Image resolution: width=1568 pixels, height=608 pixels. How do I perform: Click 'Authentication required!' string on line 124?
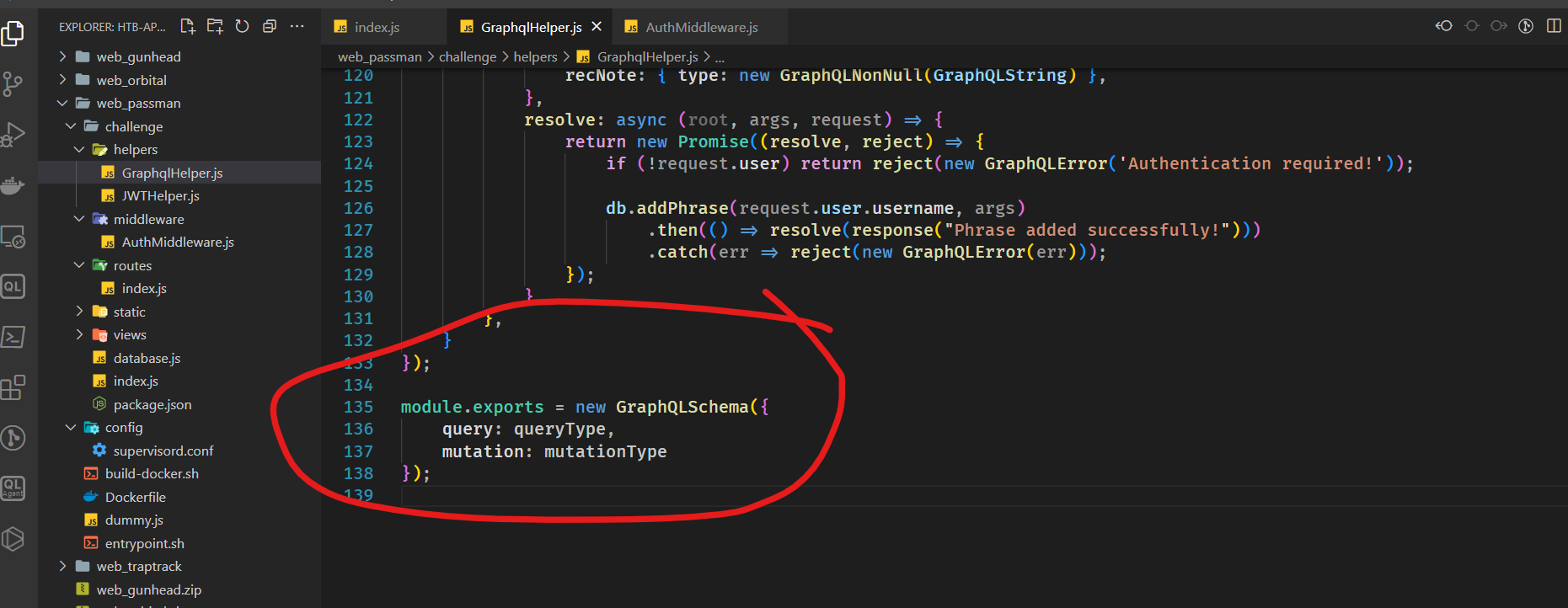coord(1250,163)
